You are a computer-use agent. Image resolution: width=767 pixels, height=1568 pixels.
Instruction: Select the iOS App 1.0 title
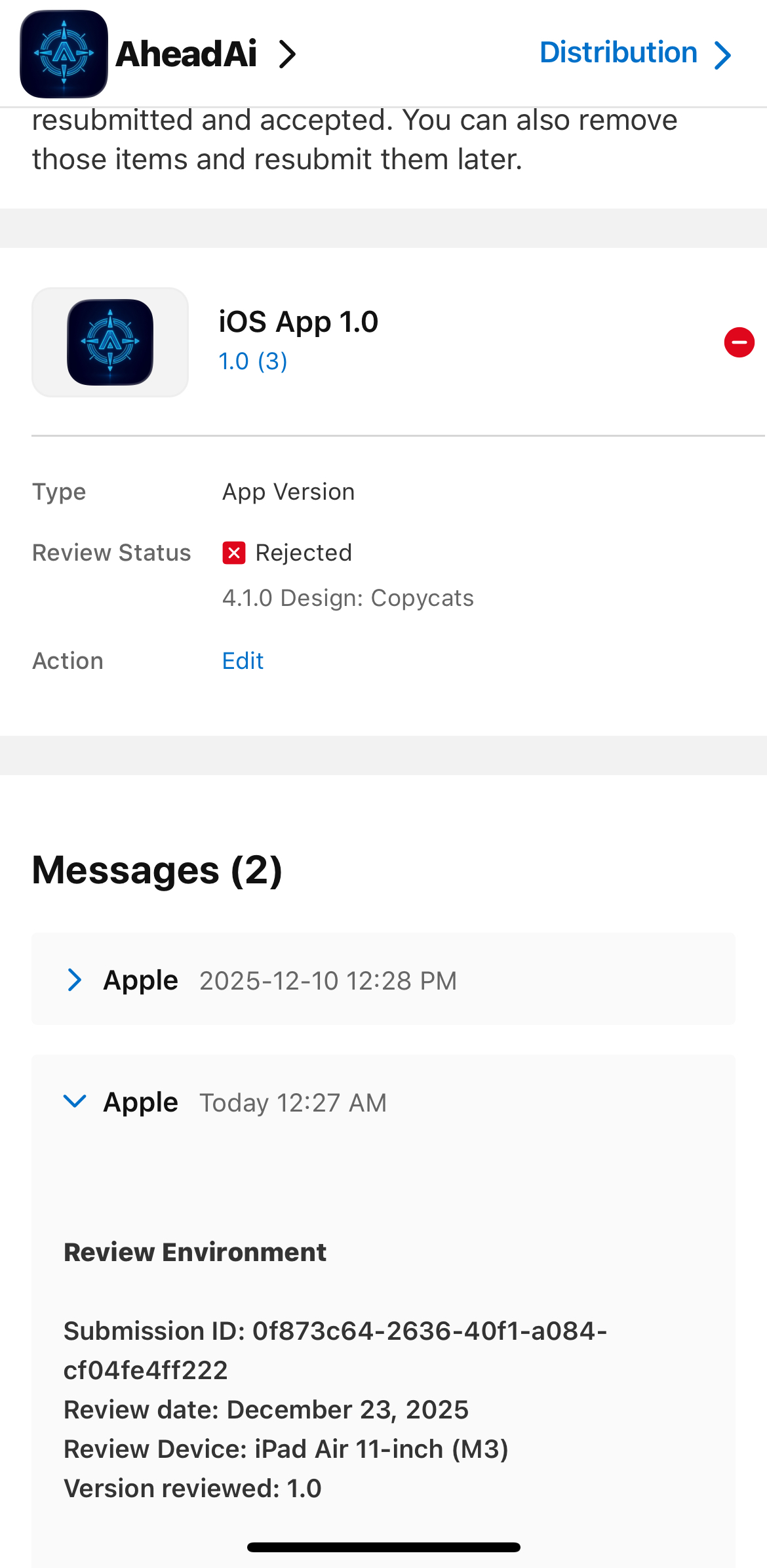(x=298, y=322)
